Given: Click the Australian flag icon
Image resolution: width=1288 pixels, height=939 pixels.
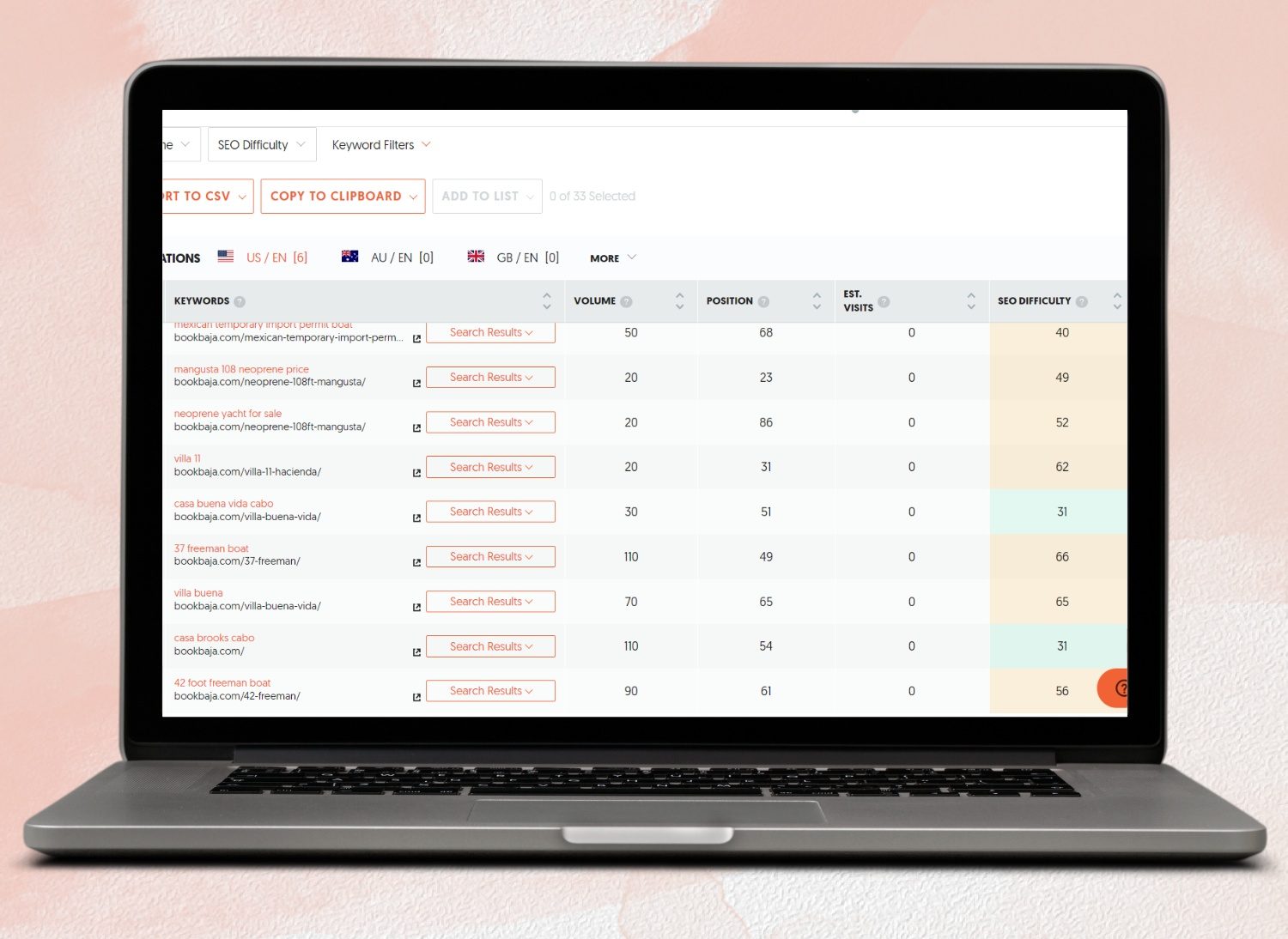Looking at the screenshot, I should [350, 256].
